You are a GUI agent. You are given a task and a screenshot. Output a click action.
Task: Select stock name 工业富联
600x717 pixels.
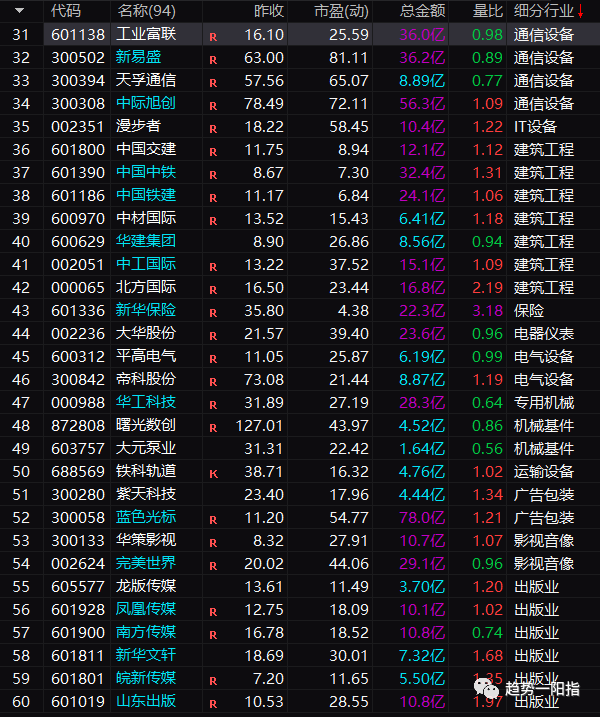[x=146, y=34]
